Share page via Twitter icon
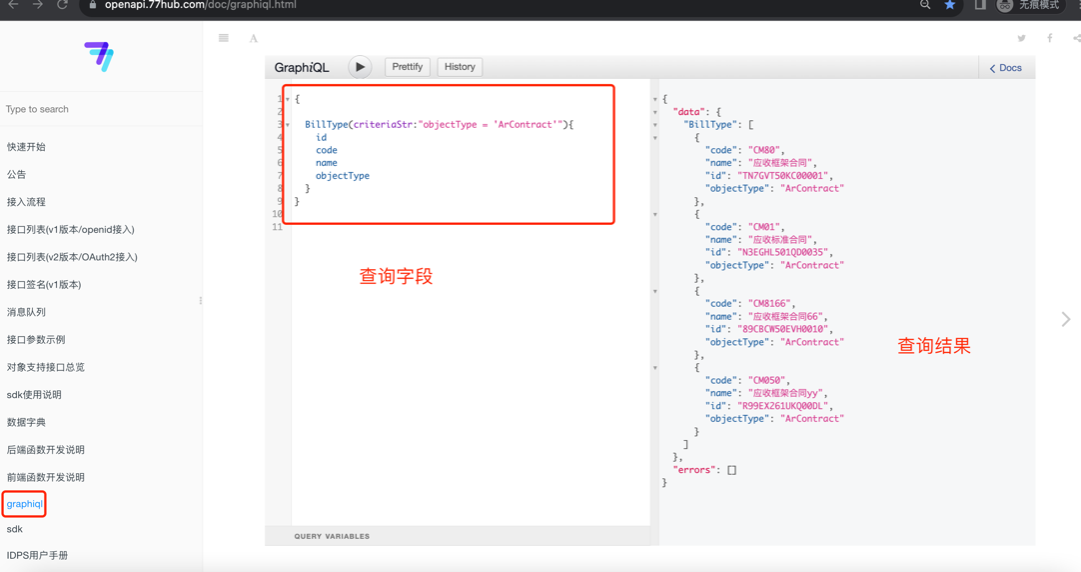Viewport: 1081px width, 572px height. point(1021,38)
